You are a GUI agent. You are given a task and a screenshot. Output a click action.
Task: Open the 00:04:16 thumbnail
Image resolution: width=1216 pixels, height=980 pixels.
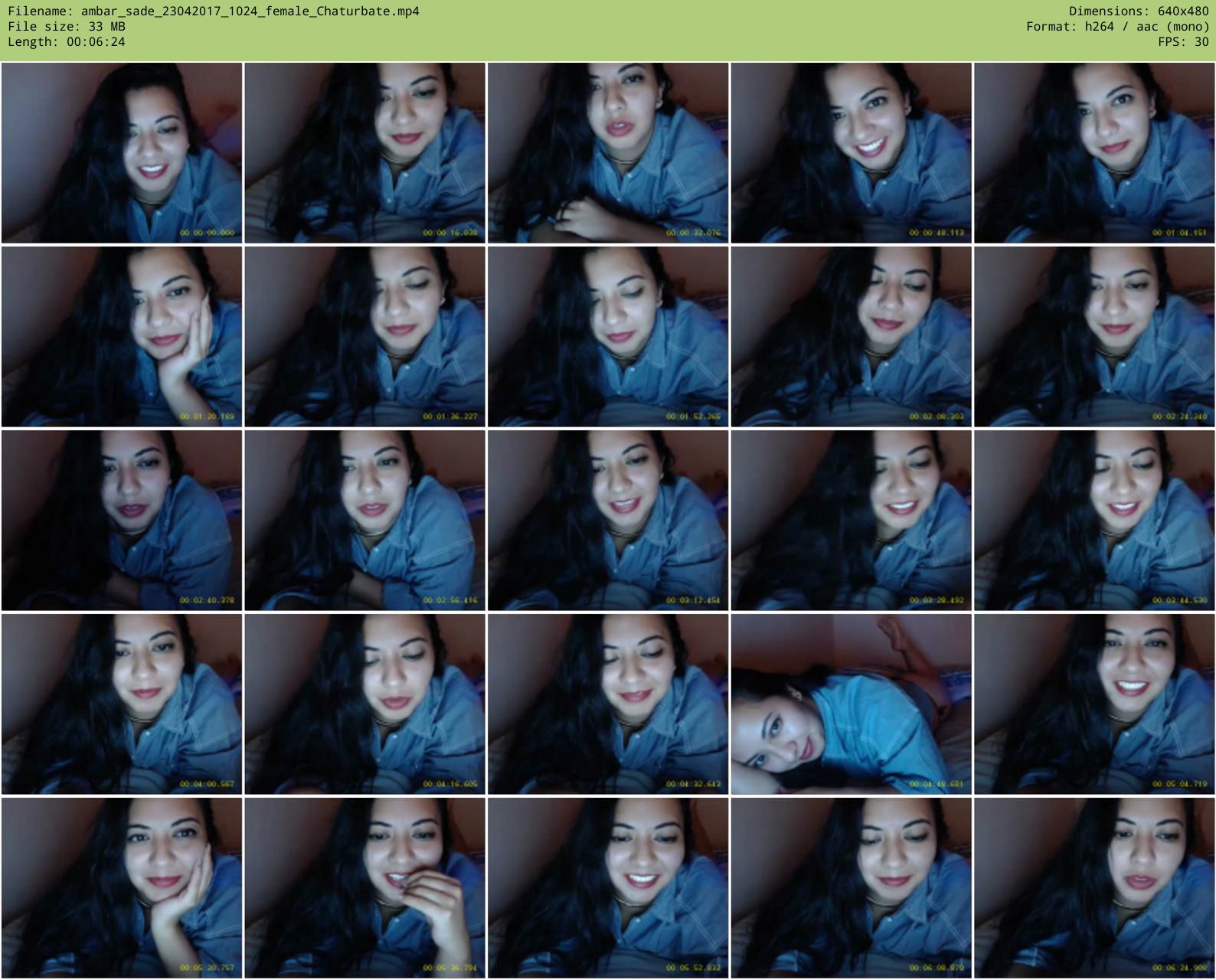point(364,704)
